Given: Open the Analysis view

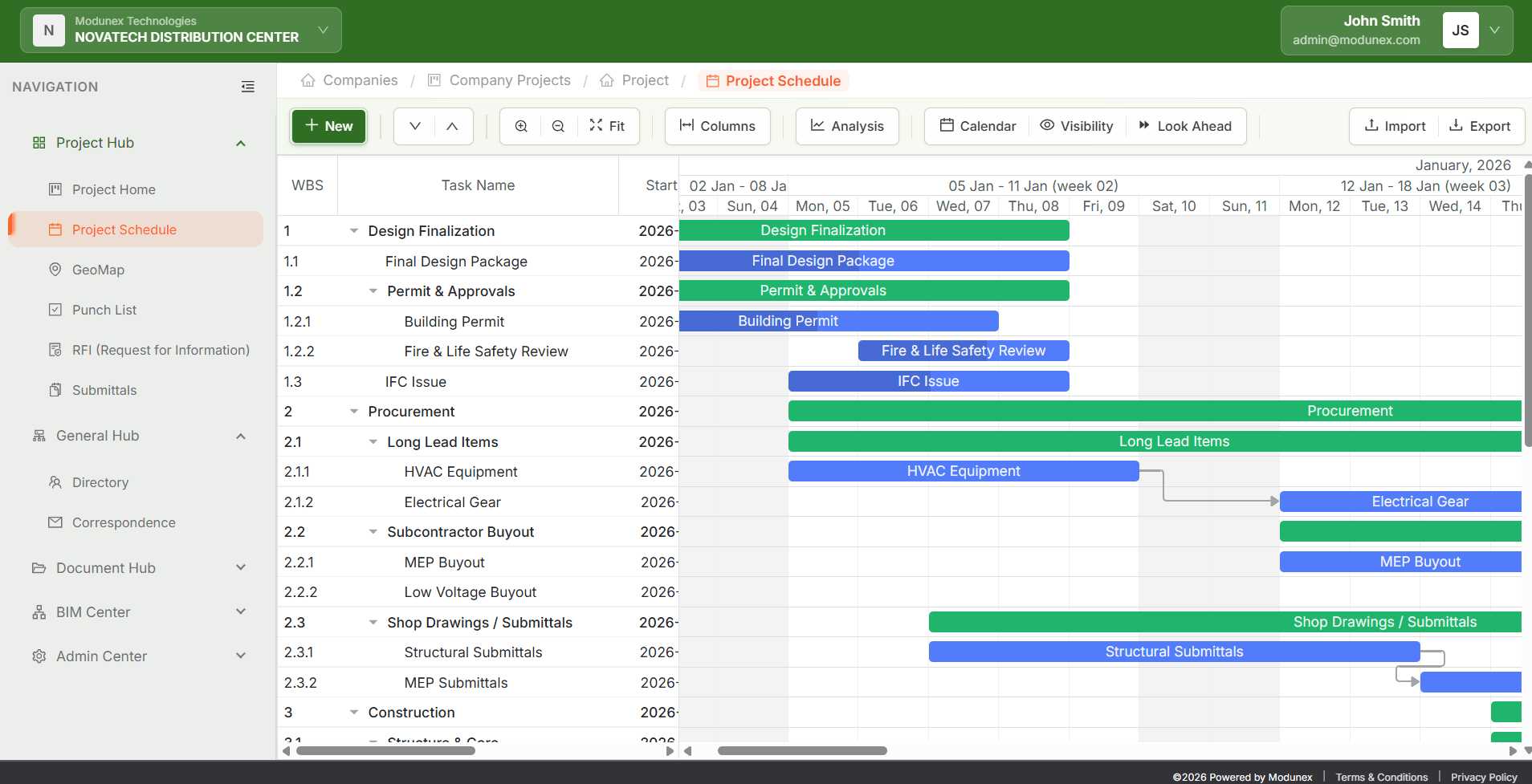Looking at the screenshot, I should point(846,126).
